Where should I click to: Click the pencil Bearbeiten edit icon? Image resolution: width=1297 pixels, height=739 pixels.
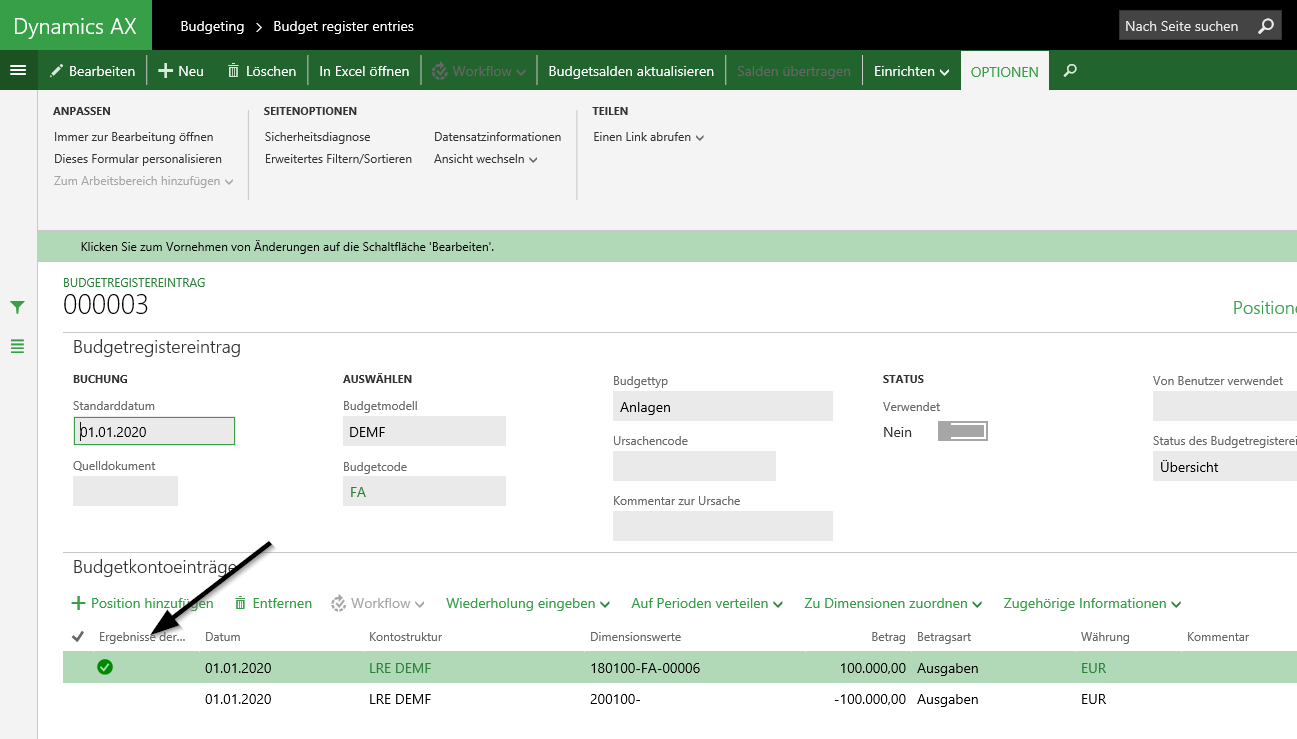tap(56, 71)
